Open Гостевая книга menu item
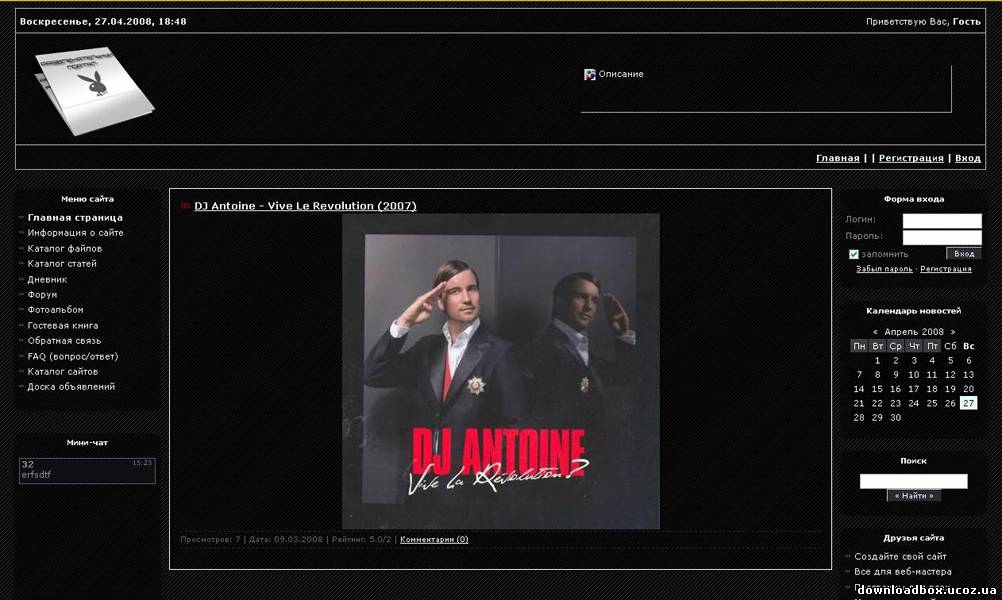The height and width of the screenshot is (600, 1002). (x=63, y=325)
